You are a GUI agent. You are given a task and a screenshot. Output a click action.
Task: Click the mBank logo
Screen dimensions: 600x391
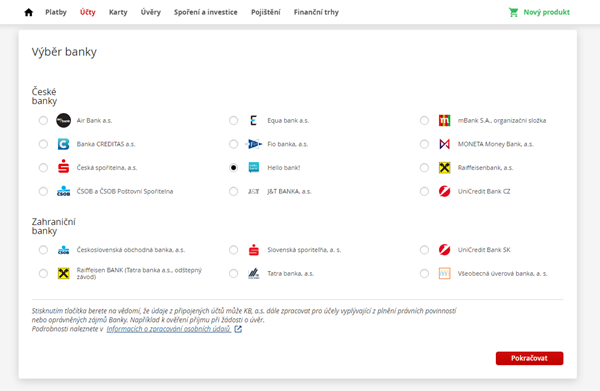tap(444, 121)
